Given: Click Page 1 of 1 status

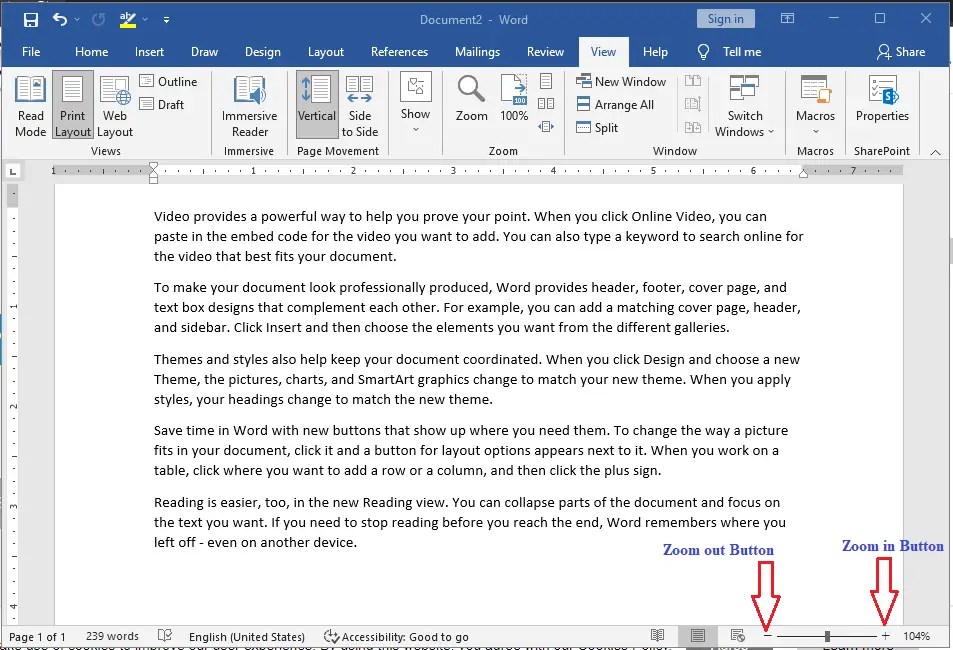Looking at the screenshot, I should [x=37, y=637].
